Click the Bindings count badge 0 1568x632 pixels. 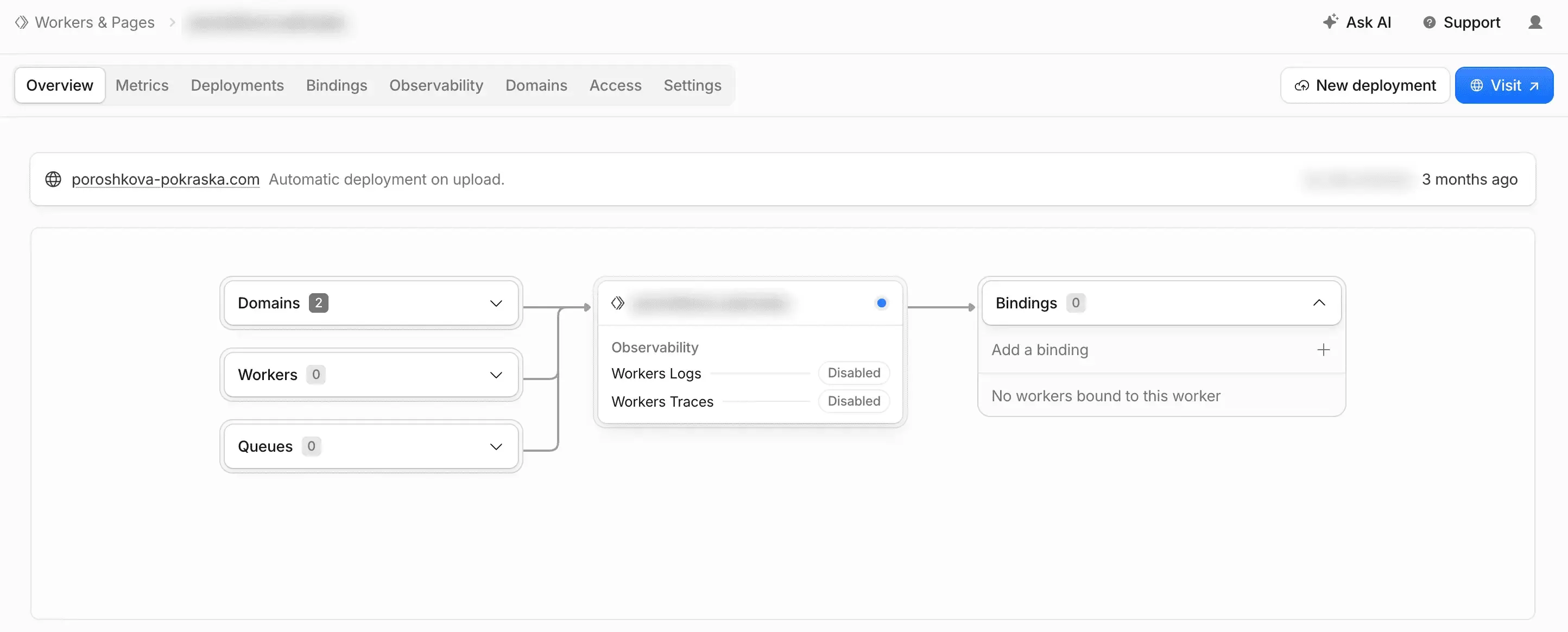1076,302
